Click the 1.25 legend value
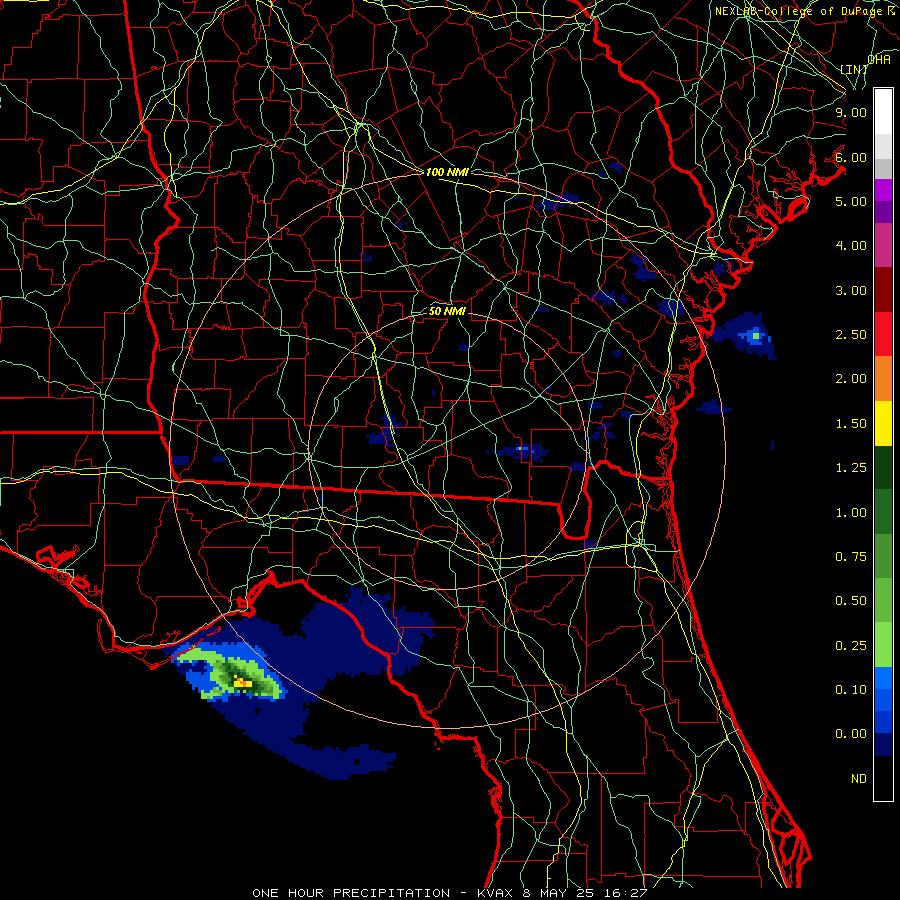This screenshot has height=900, width=900. [851, 468]
